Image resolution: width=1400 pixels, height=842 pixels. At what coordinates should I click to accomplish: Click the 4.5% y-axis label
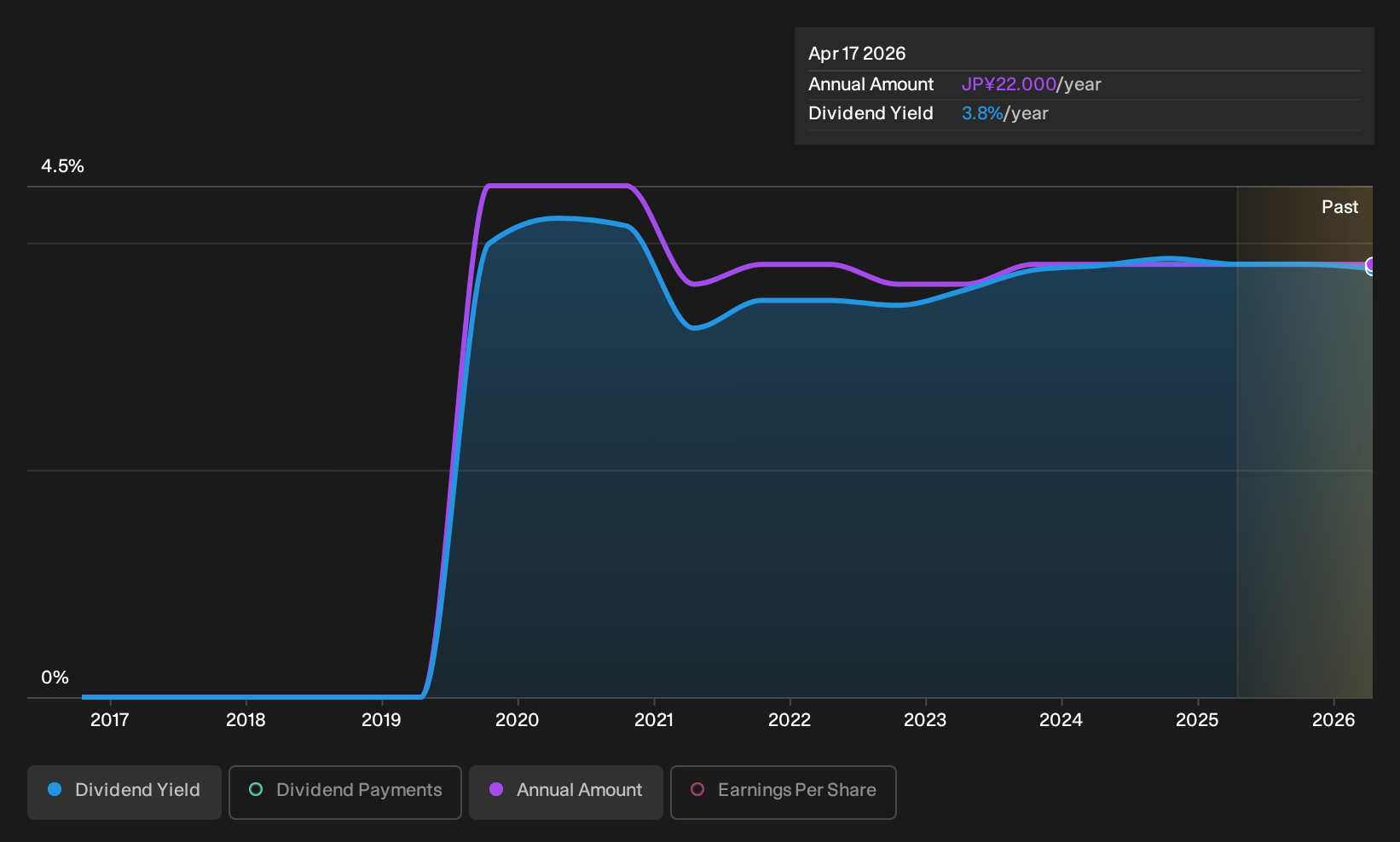point(63,166)
